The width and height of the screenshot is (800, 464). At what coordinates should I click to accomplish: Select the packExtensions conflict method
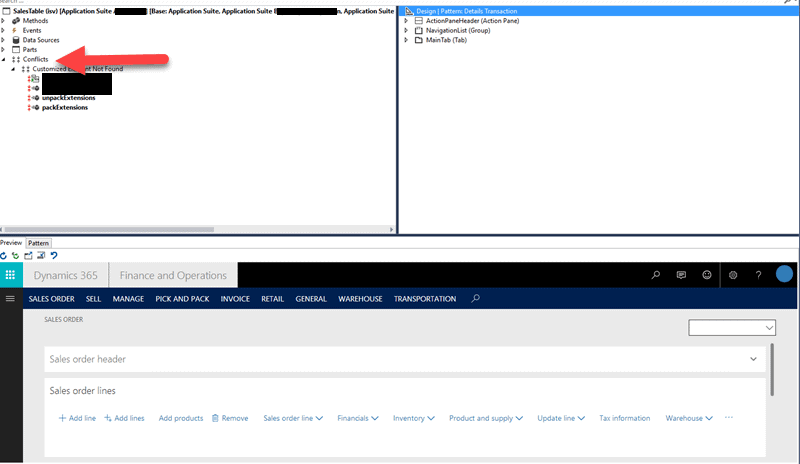coord(65,108)
